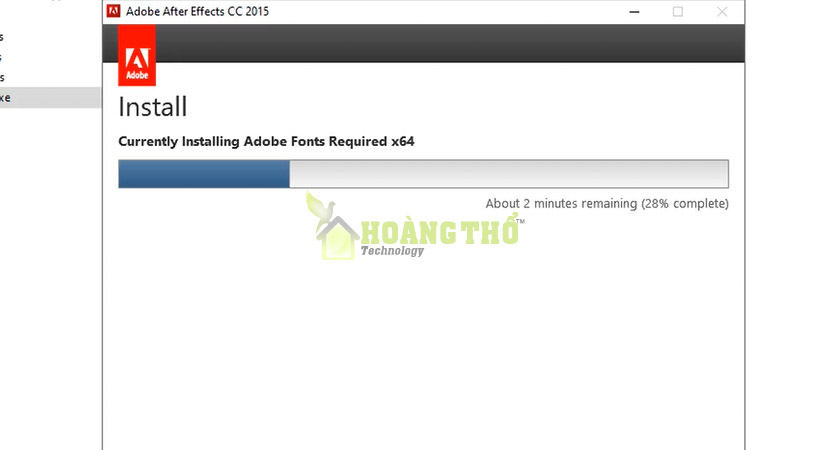Click the grayed-out maximize window button

(x=678, y=12)
